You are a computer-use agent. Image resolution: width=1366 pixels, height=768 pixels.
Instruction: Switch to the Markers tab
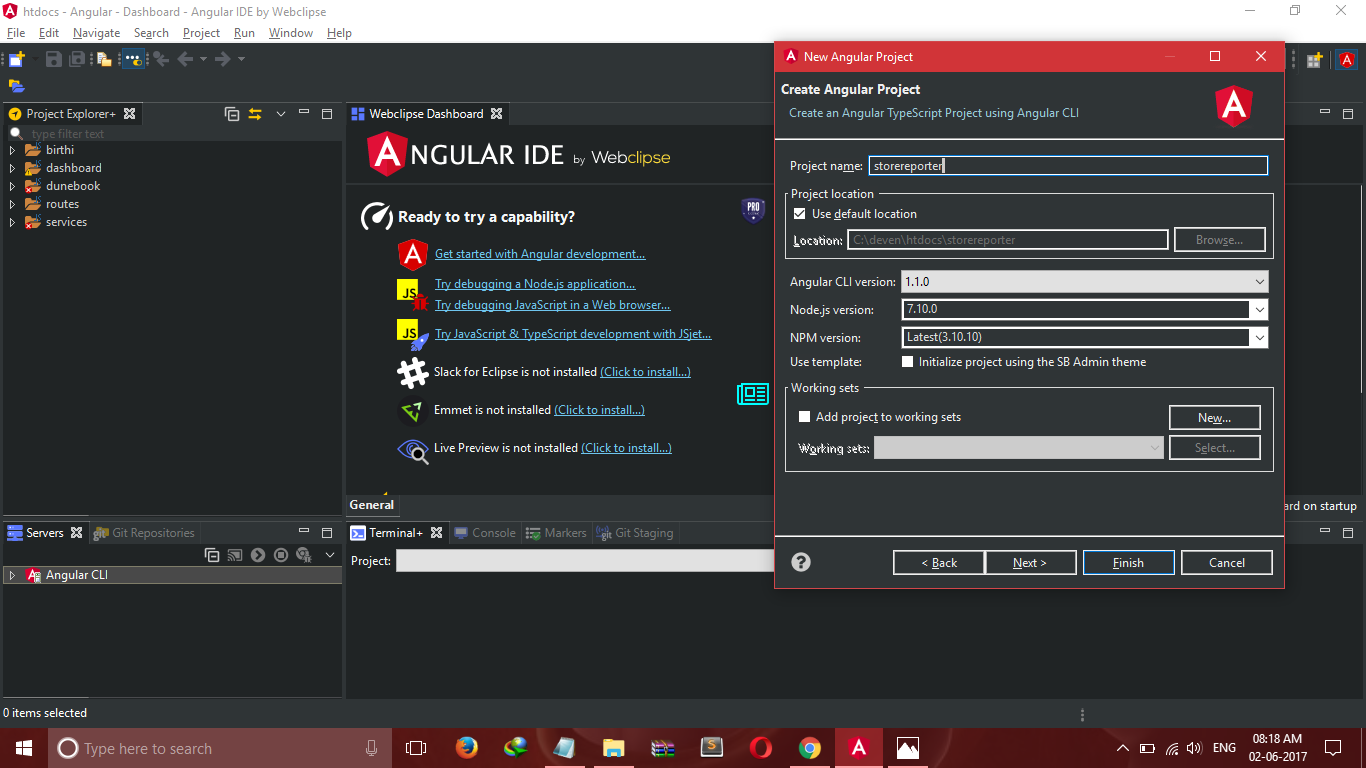(556, 533)
